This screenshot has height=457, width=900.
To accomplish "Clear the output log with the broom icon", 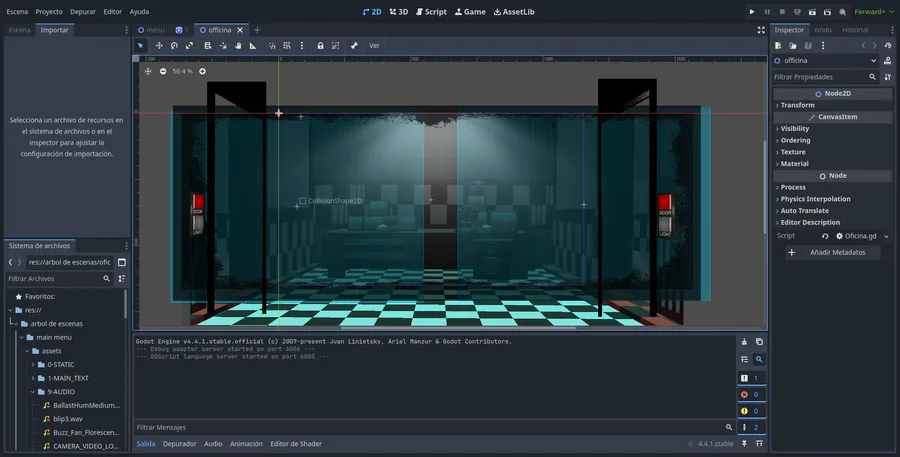I will (744, 342).
